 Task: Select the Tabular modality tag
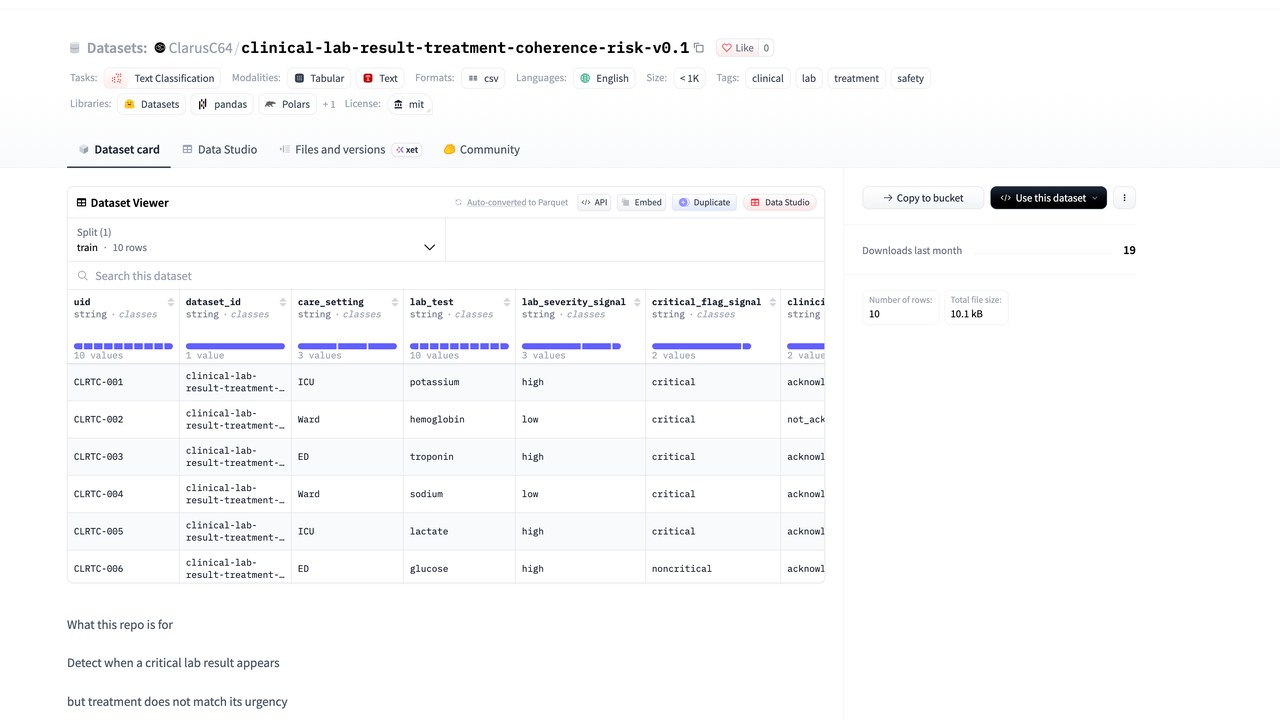click(319, 78)
